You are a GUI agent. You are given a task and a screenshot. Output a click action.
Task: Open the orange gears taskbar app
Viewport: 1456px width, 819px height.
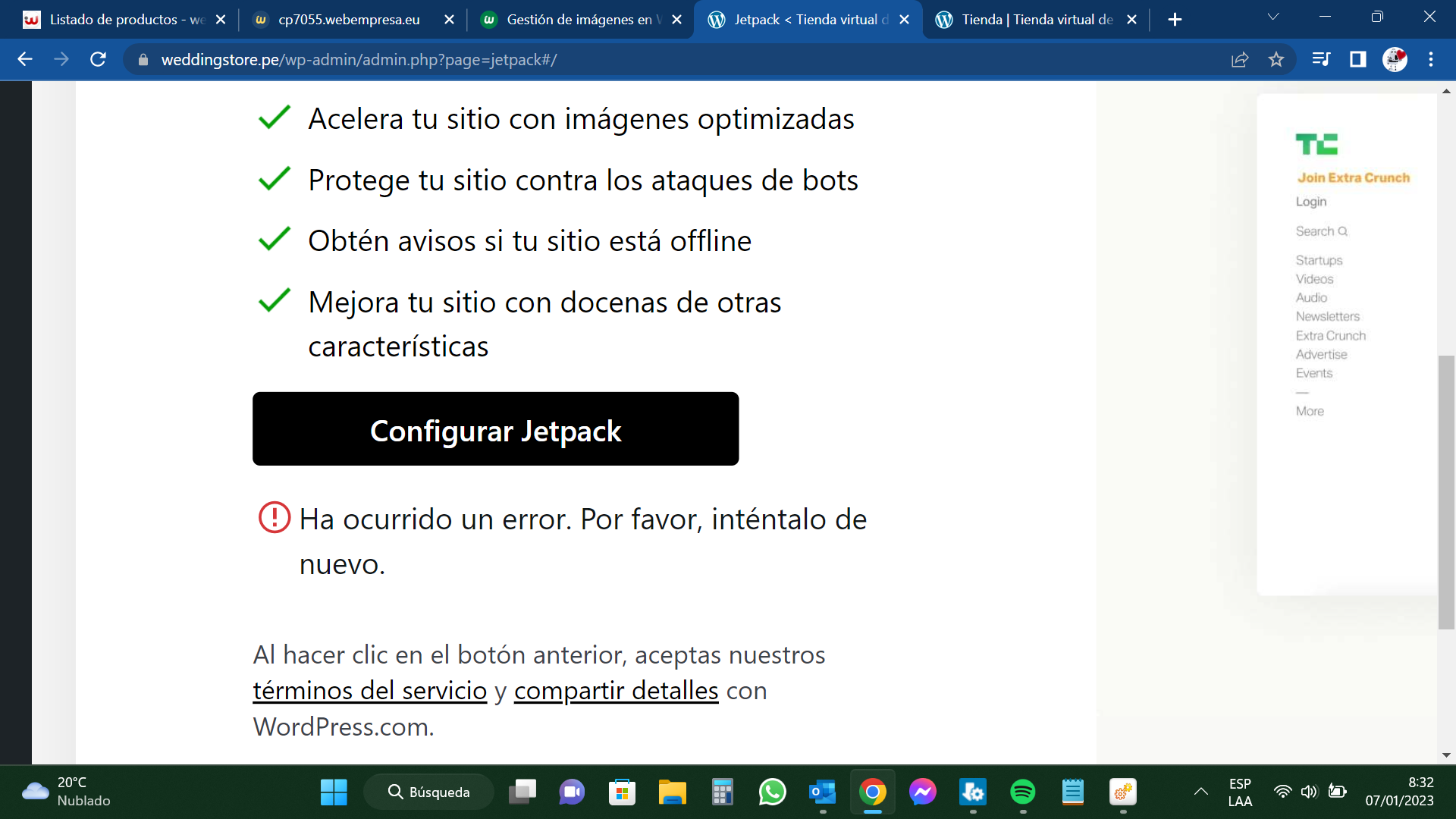[1122, 792]
